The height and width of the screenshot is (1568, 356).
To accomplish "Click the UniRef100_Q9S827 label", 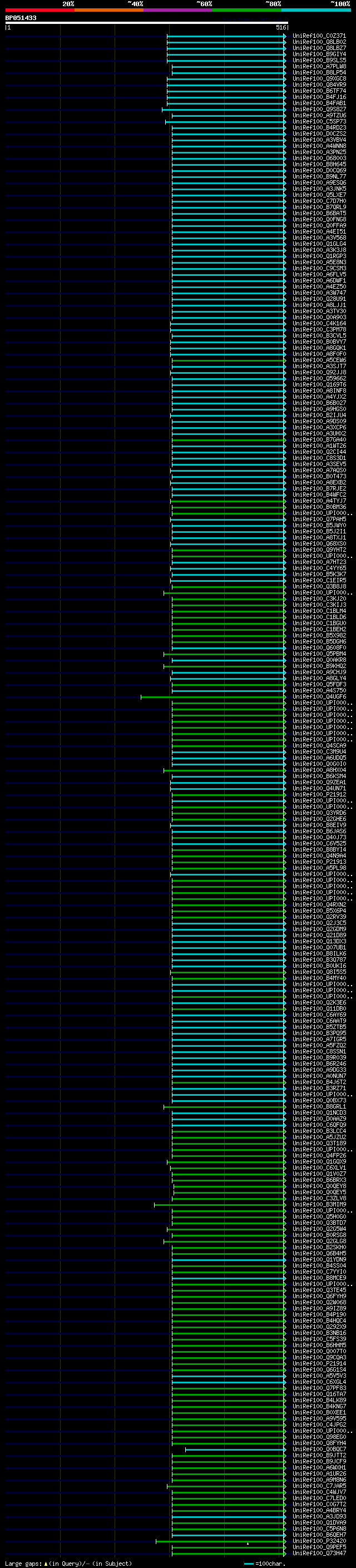I will (319, 110).
